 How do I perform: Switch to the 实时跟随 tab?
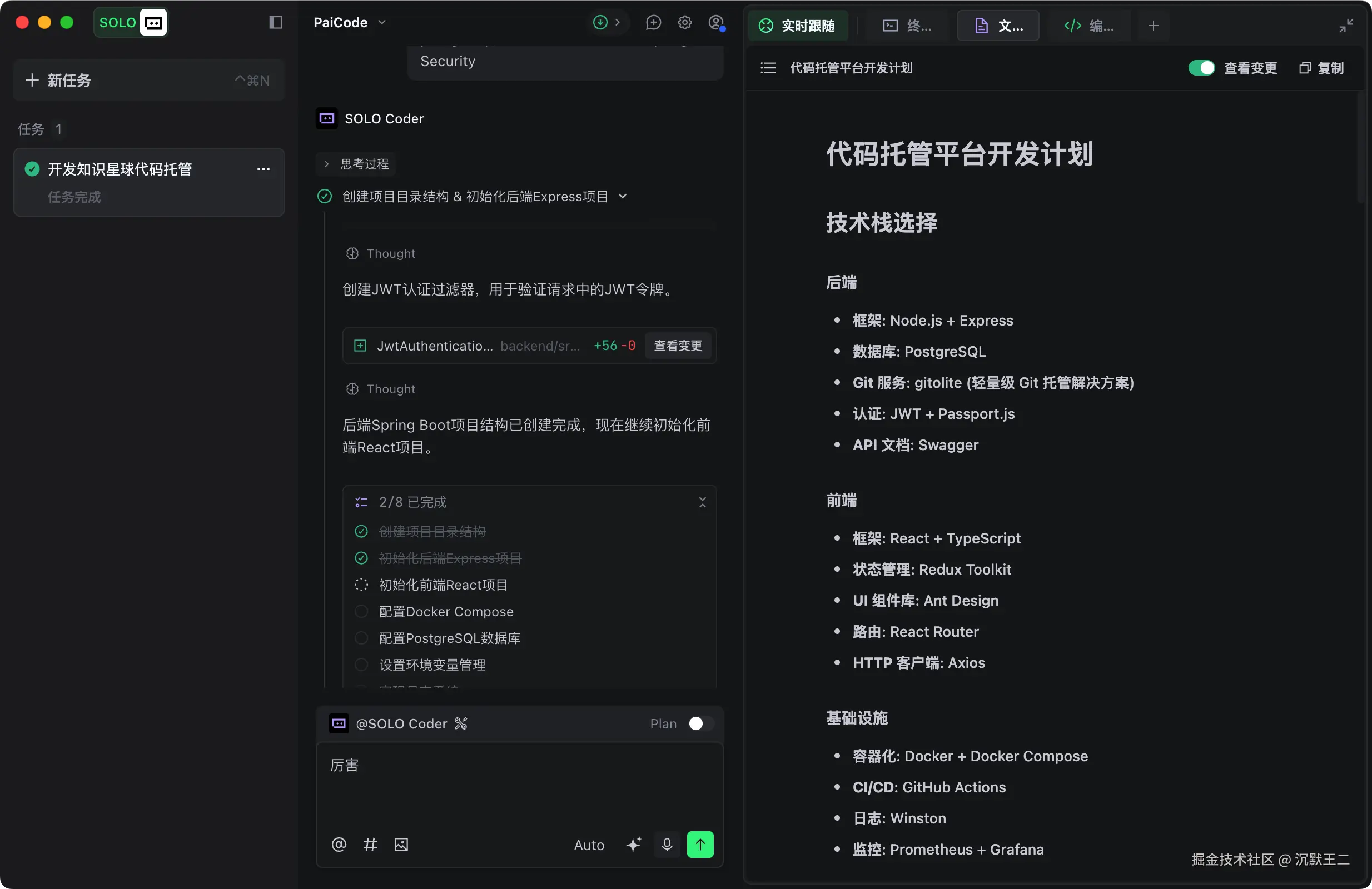tap(798, 26)
